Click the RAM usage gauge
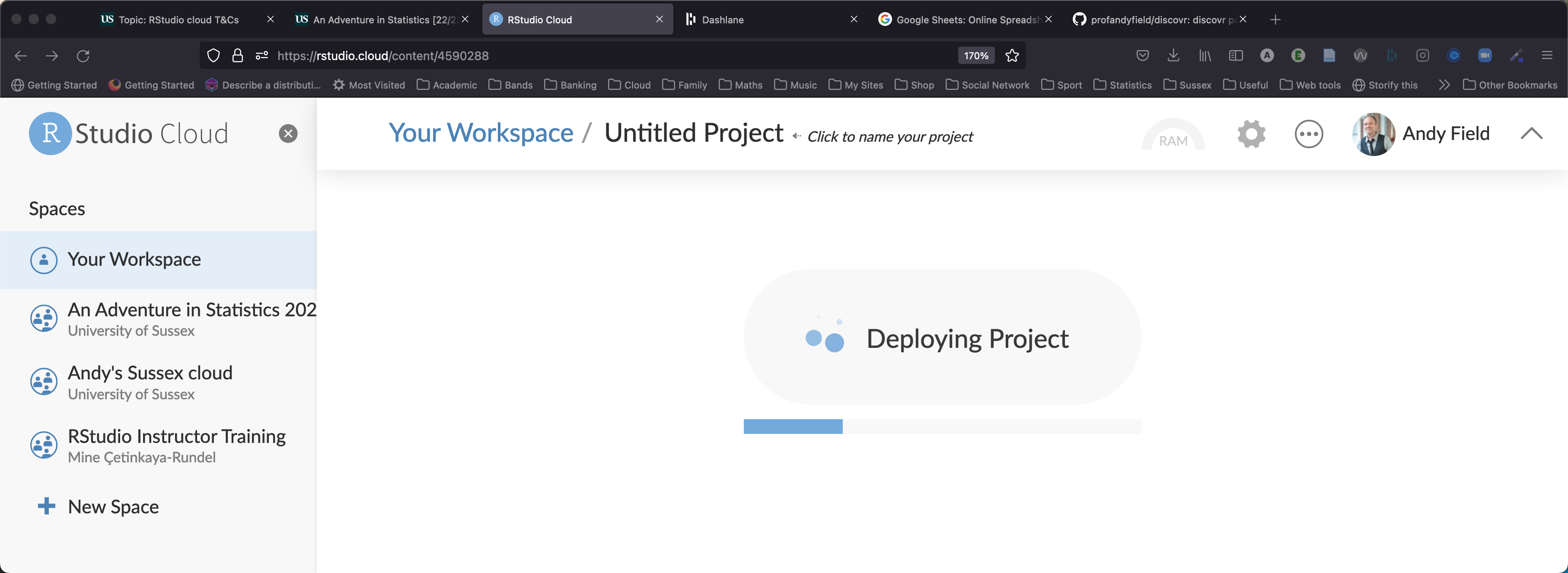1568x573 pixels. 1173,136
